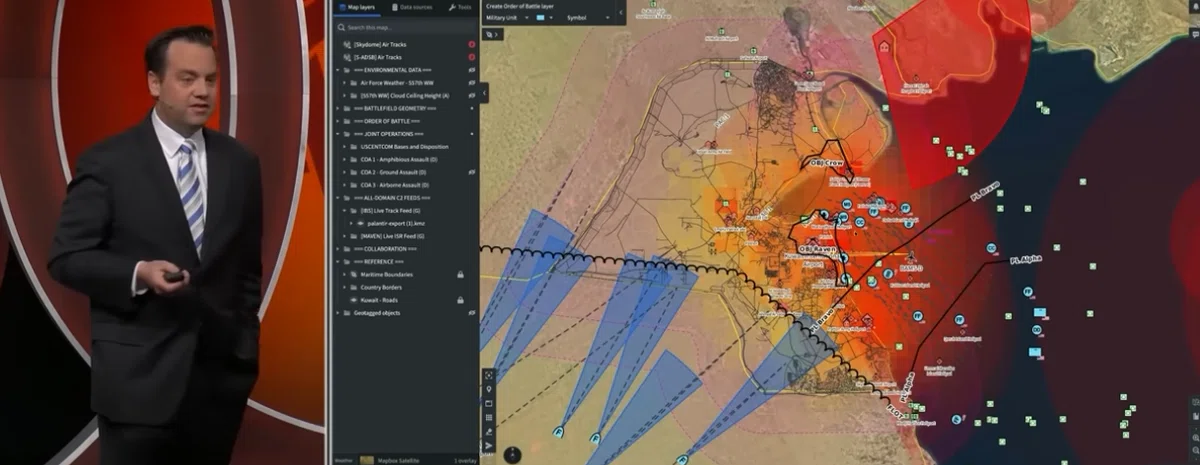Select the eraser map tool
Image resolution: width=1200 pixels, height=465 pixels.
point(489,432)
